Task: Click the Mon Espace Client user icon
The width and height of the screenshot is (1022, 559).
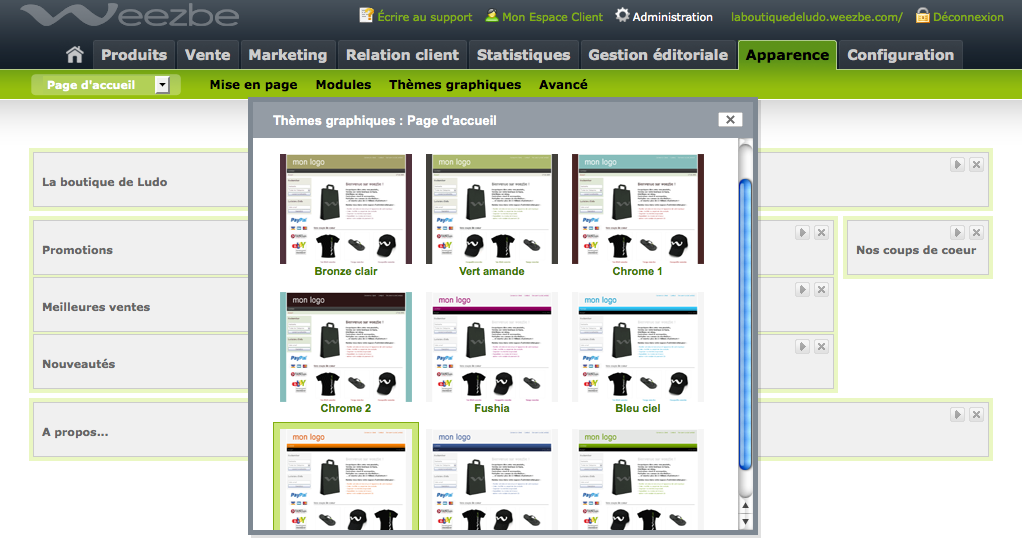Action: [x=491, y=15]
